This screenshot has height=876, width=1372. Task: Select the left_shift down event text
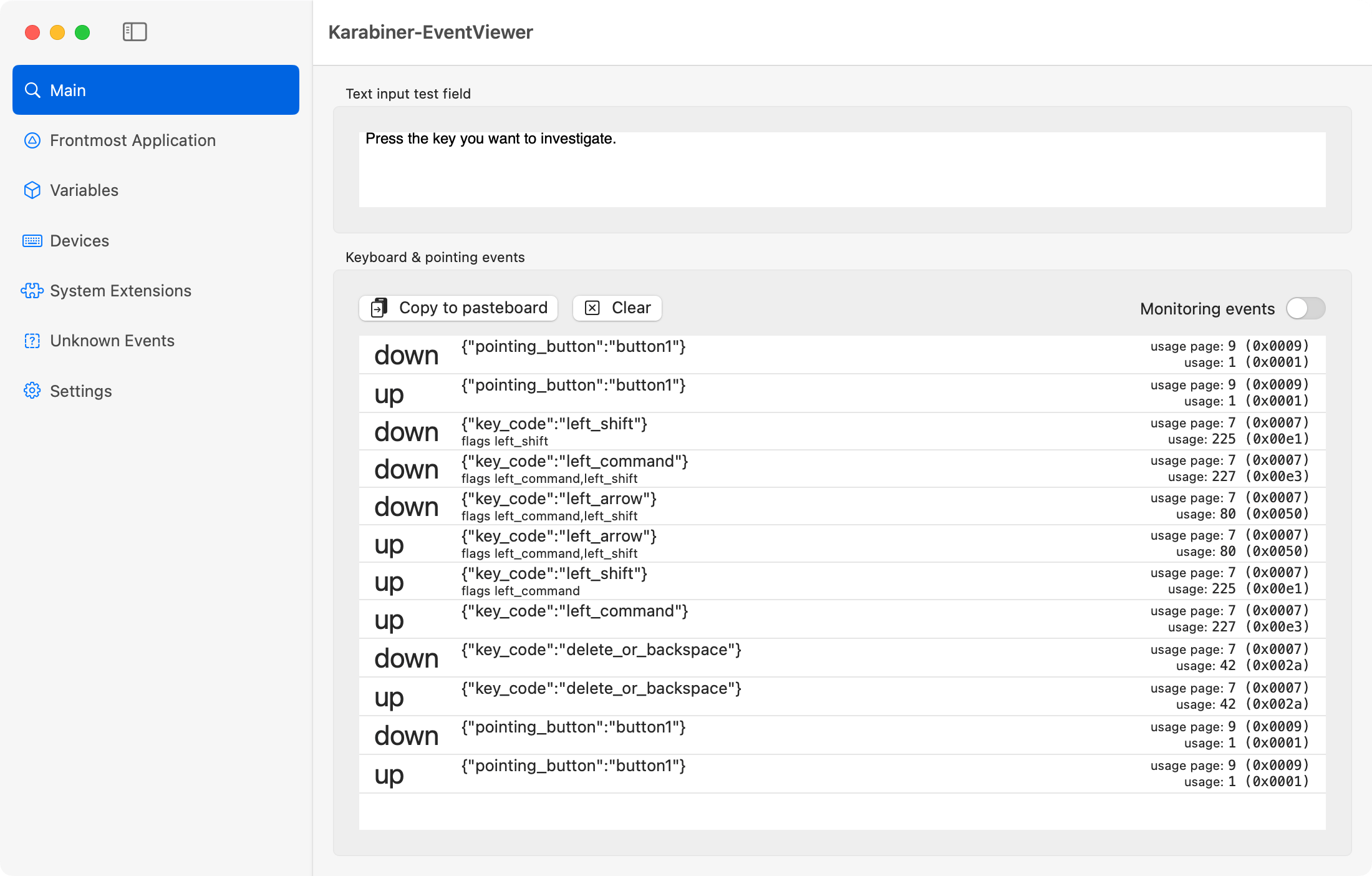[x=554, y=424]
